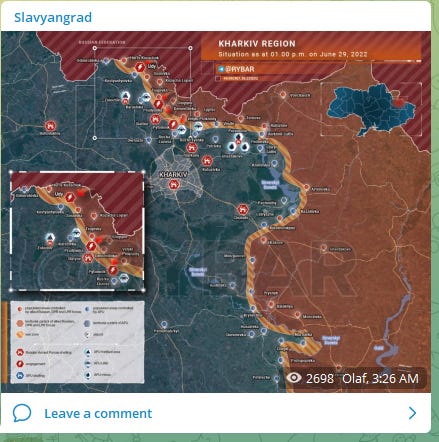
Task: Open the Slavyangrad channel name link
Action: pyautogui.click(x=53, y=18)
